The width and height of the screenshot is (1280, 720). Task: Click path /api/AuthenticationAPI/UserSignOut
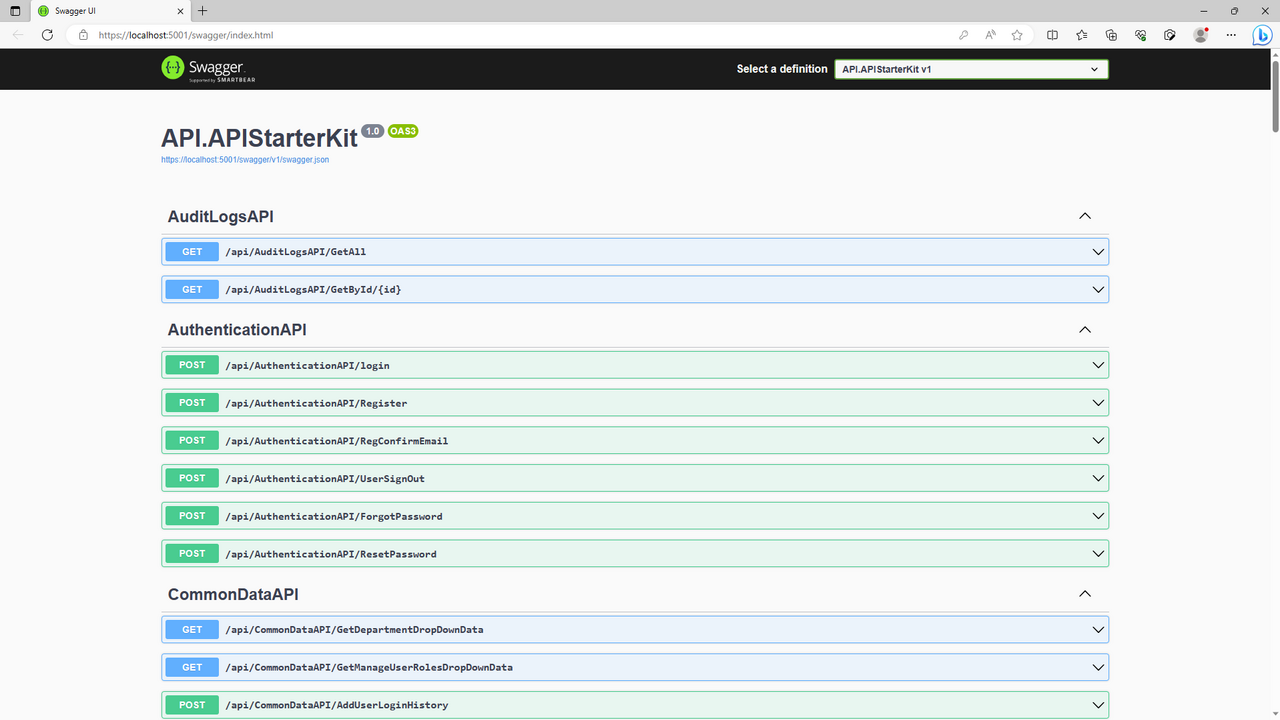point(325,479)
